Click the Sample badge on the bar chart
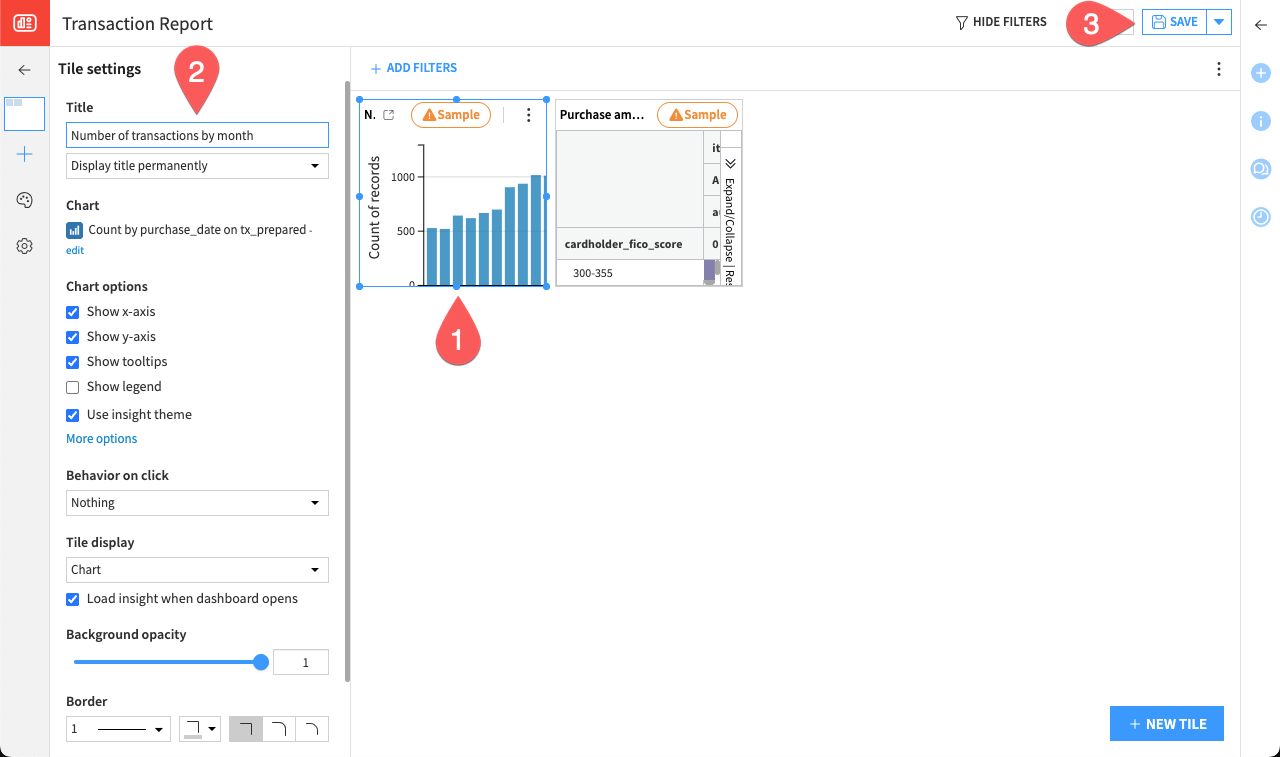 pyautogui.click(x=451, y=114)
